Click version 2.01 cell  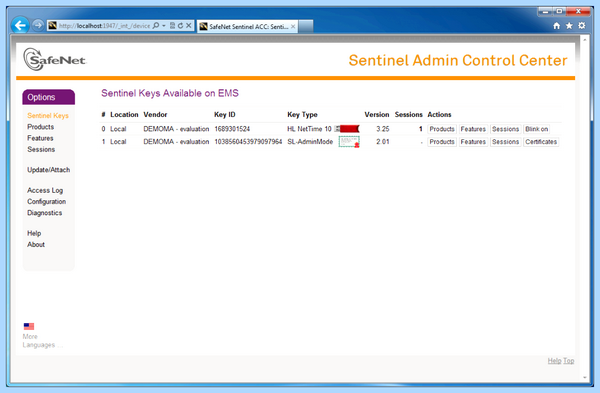pyautogui.click(x=383, y=142)
